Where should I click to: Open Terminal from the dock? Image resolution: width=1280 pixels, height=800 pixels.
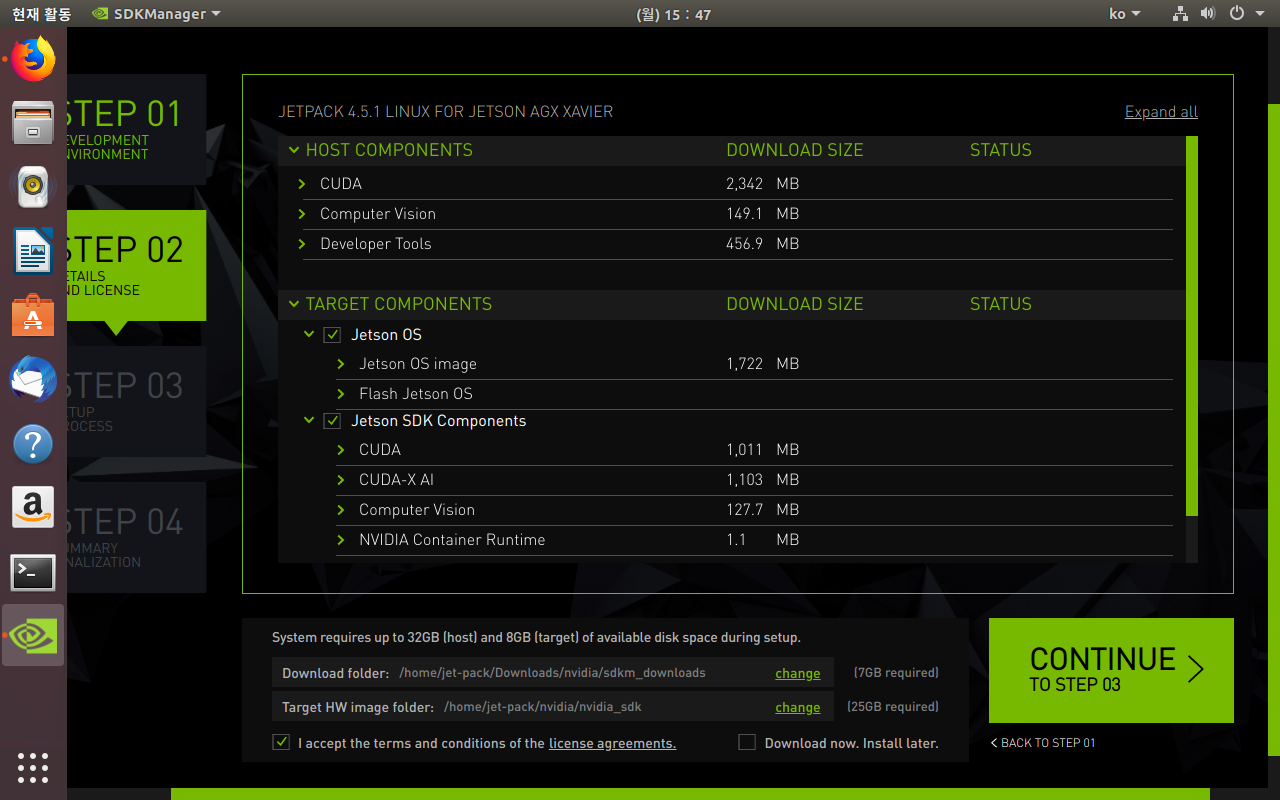(x=33, y=572)
